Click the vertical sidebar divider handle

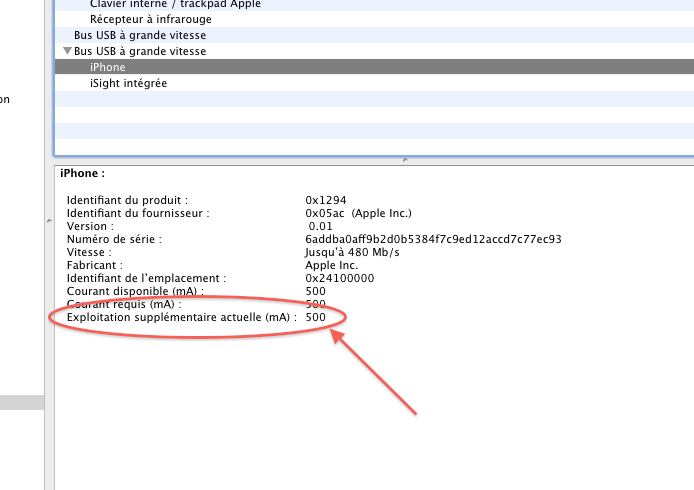tap(49, 222)
